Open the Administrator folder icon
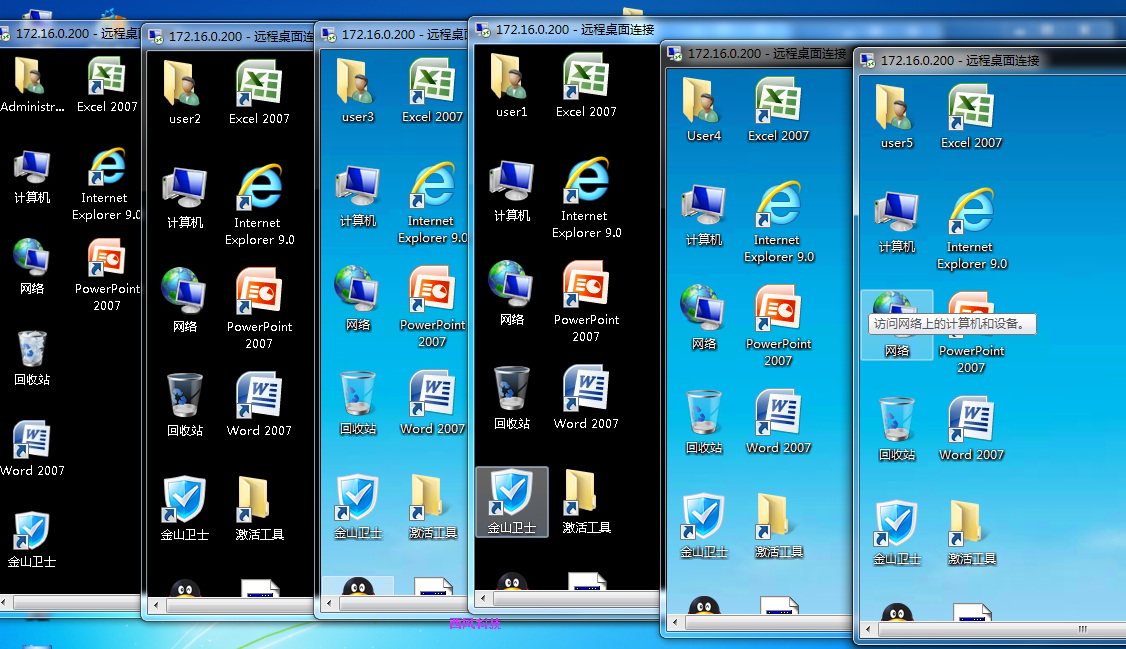1126x649 pixels. click(32, 85)
